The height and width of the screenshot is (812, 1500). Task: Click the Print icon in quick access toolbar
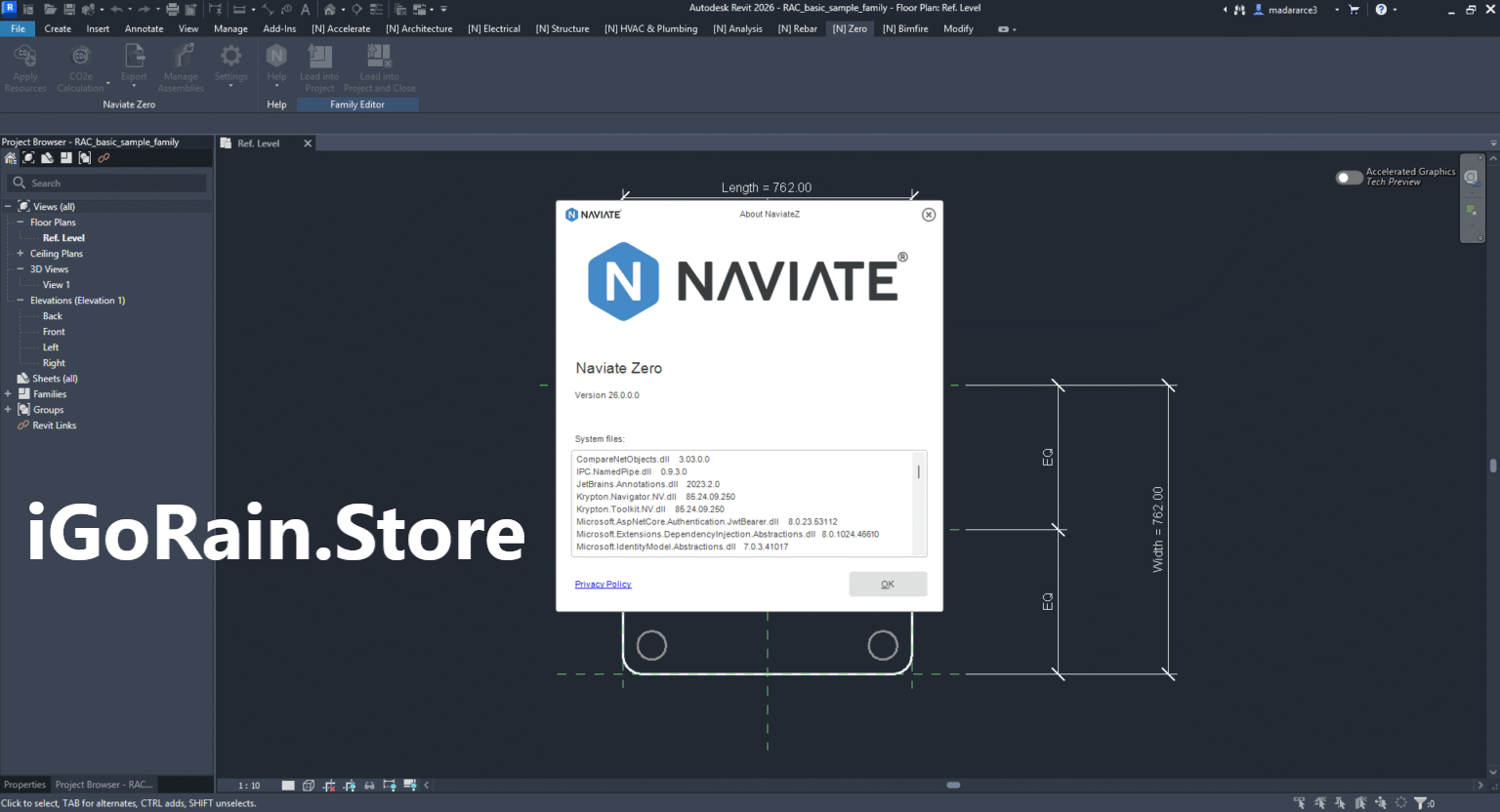tap(172, 10)
